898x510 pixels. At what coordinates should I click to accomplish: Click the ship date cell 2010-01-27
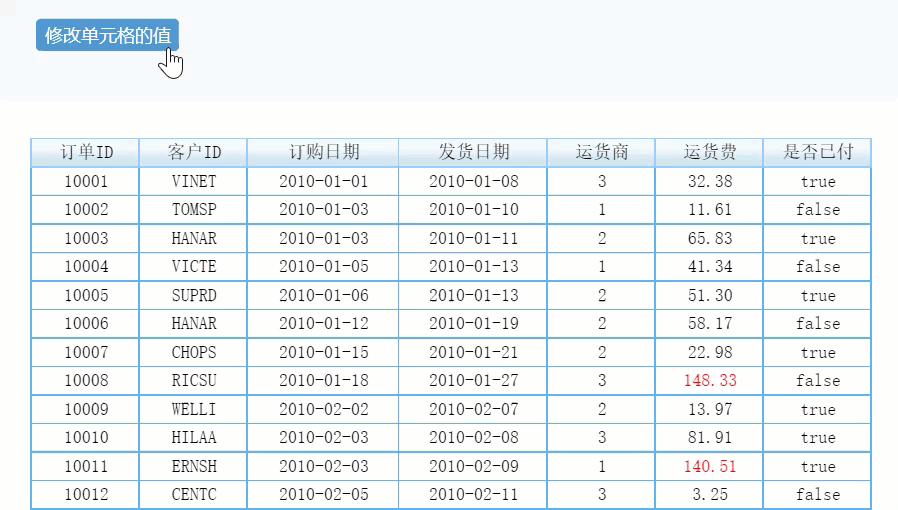[473, 381]
